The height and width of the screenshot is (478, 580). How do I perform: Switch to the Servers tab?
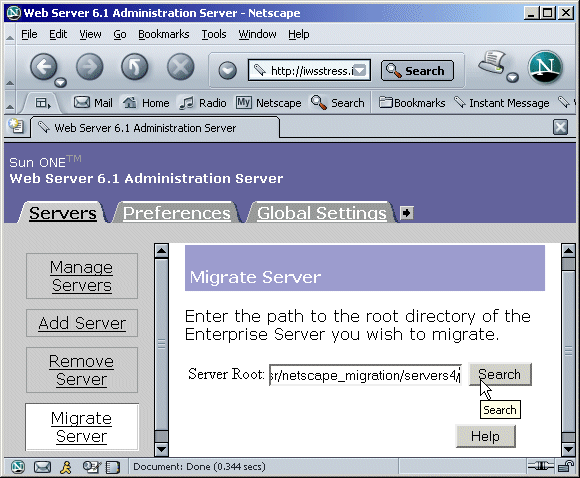63,213
